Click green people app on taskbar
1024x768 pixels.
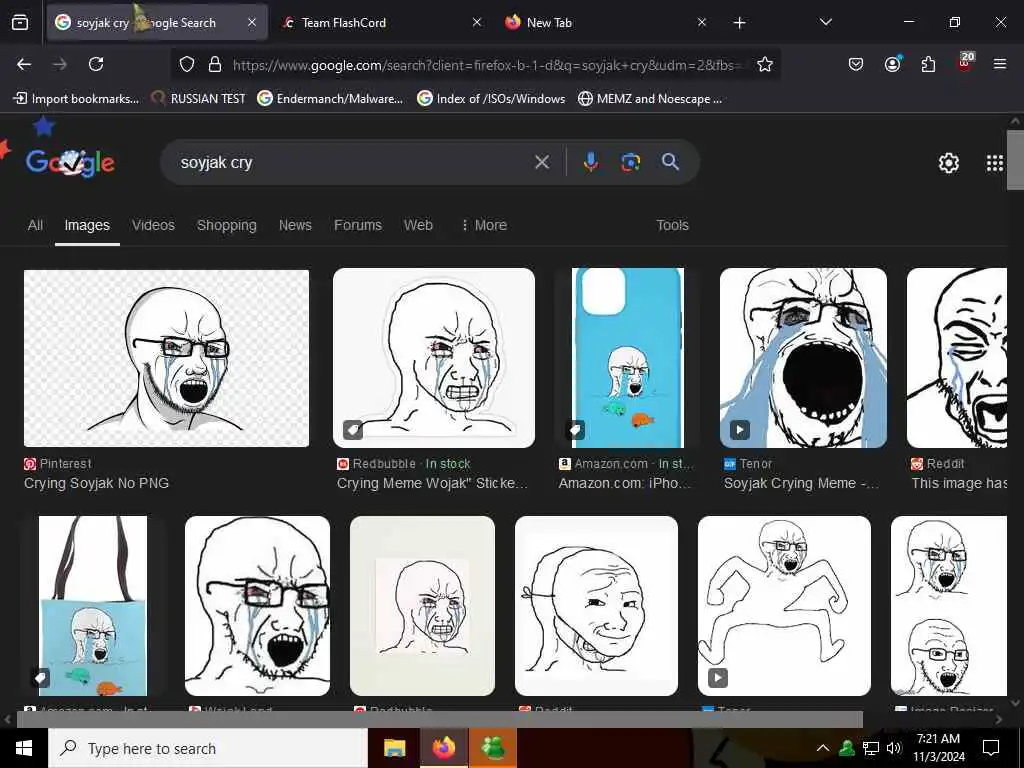click(x=493, y=748)
